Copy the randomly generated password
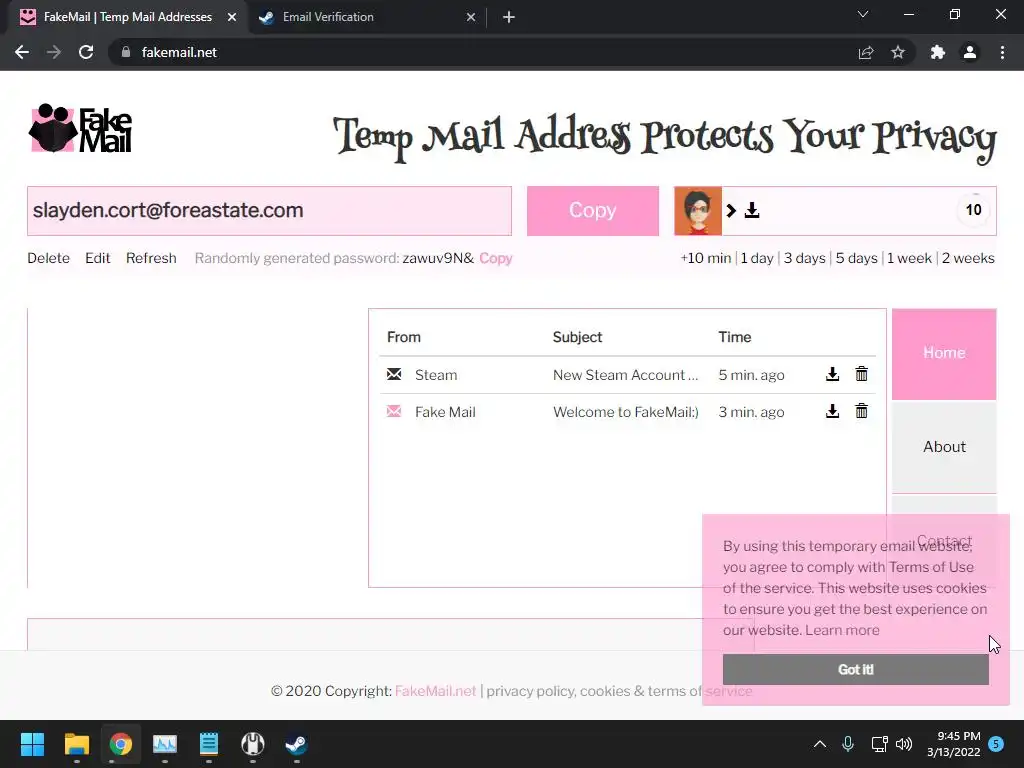Screen dimensions: 1024x768 coord(496,258)
